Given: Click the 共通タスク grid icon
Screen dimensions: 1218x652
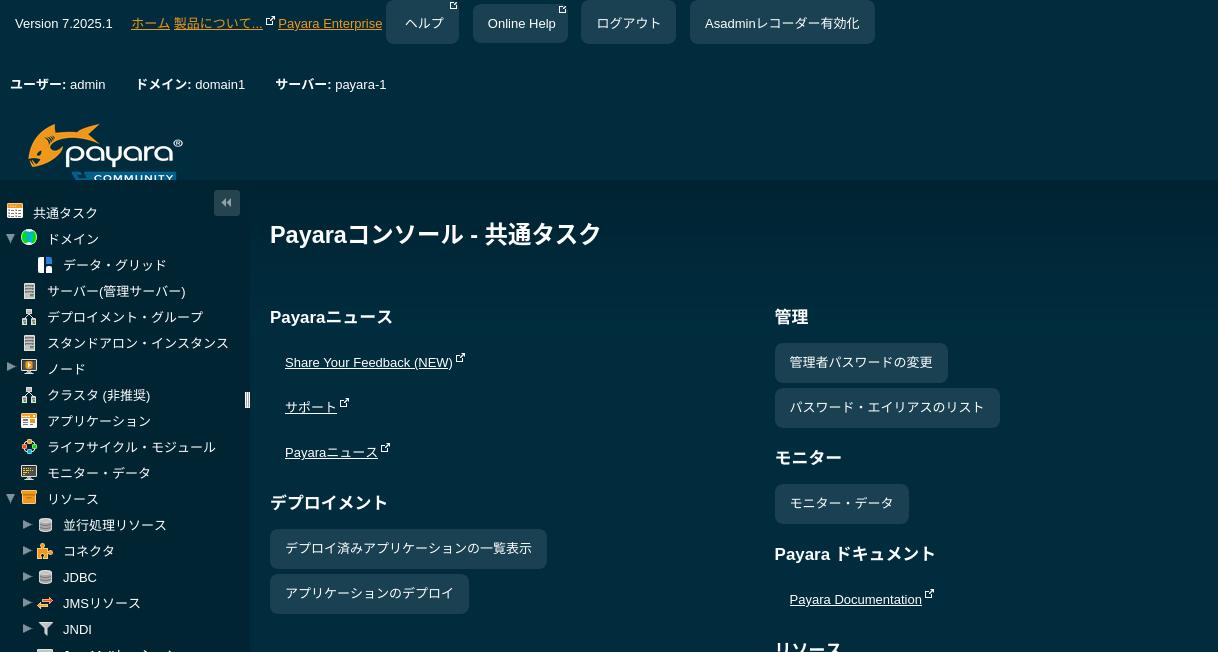Looking at the screenshot, I should pyautogui.click(x=15, y=211).
